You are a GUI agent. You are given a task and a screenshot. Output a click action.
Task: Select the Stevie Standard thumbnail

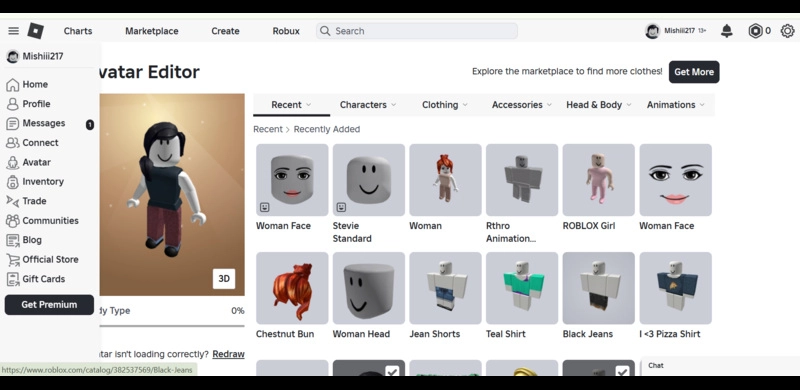[x=369, y=180]
